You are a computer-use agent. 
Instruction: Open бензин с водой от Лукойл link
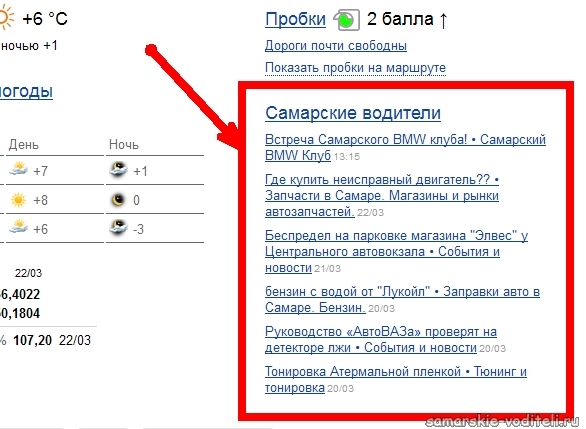pyautogui.click(x=402, y=299)
